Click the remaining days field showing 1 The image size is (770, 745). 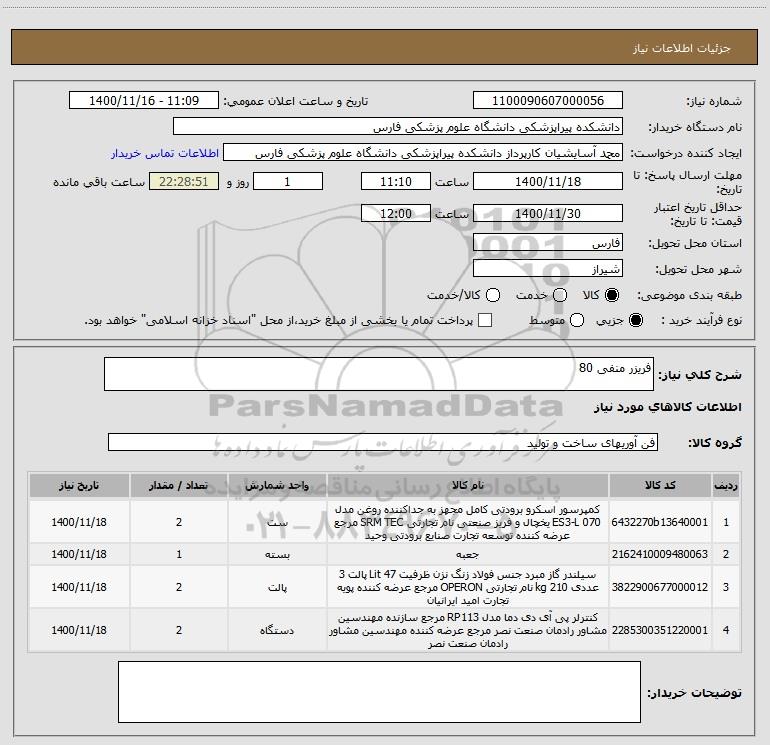tap(288, 181)
